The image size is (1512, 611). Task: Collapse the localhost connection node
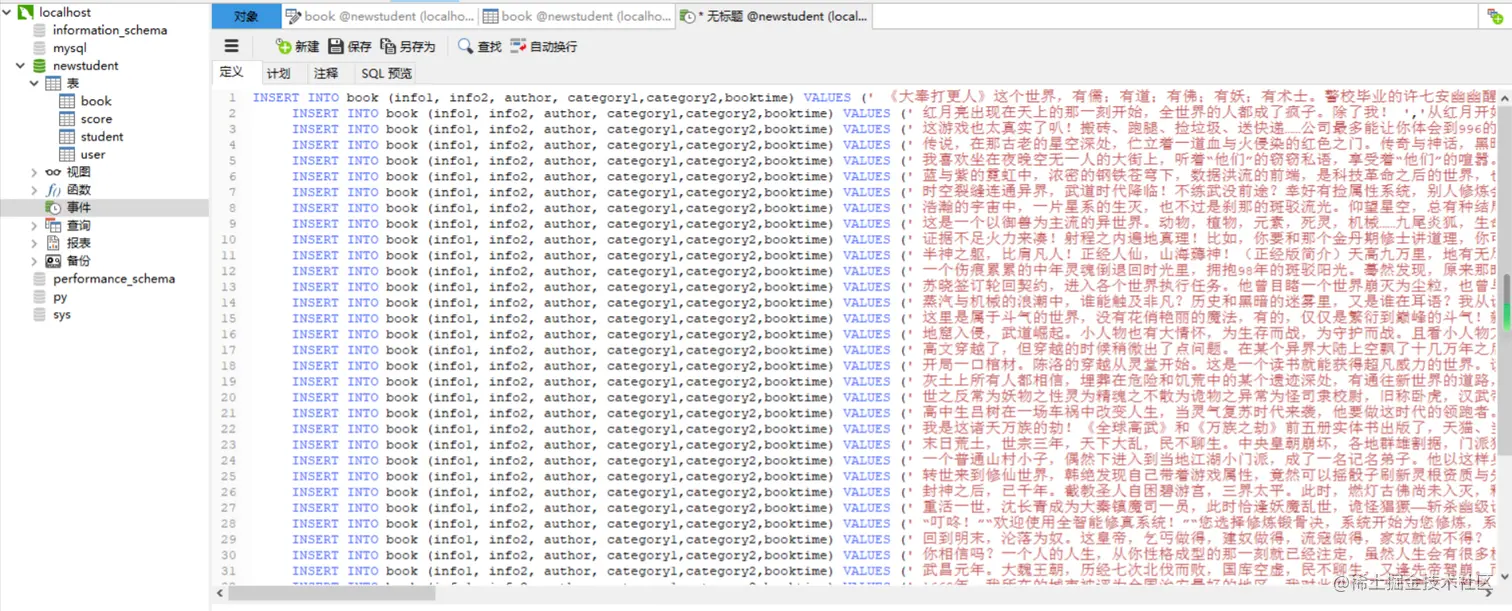coord(8,12)
